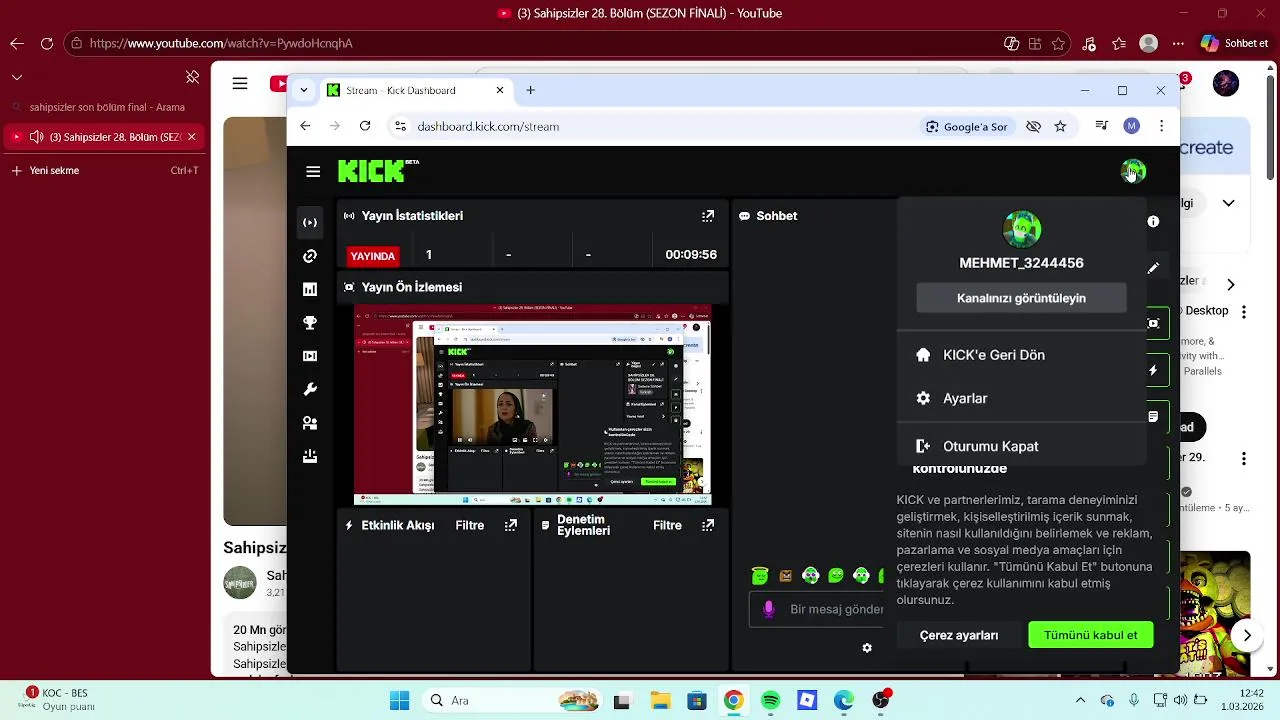The height and width of the screenshot is (720, 1280).
Task: Bookmark the Kick page with the star icon
Action: (x=1060, y=127)
